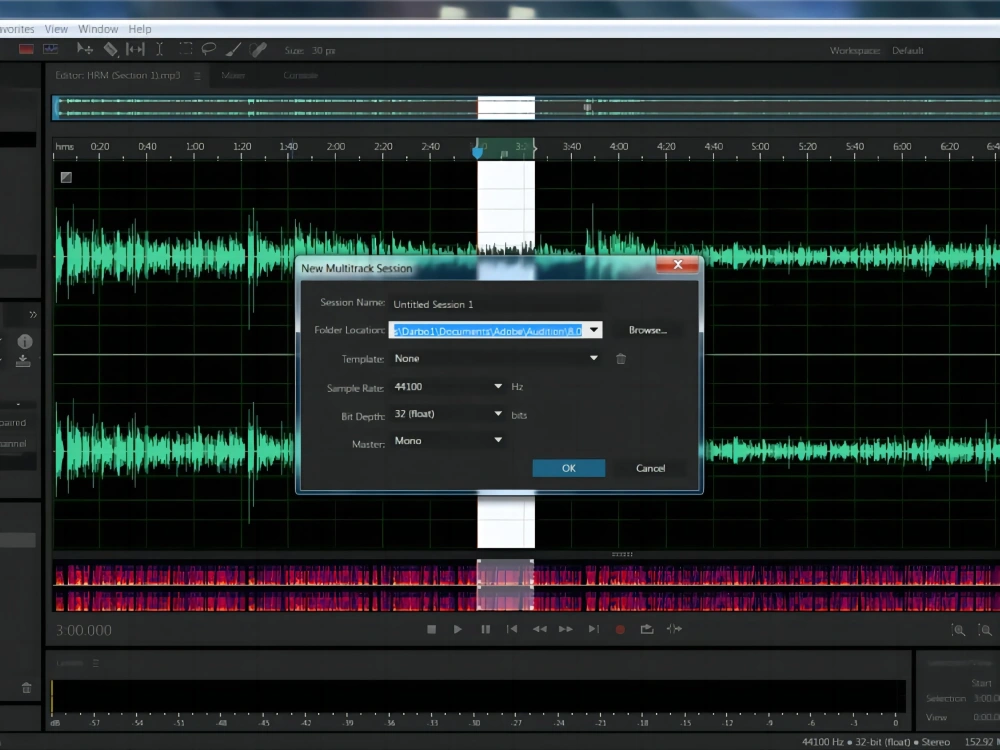Select the Spot Healing Brush tool
This screenshot has height=750, width=1000.
258,49
